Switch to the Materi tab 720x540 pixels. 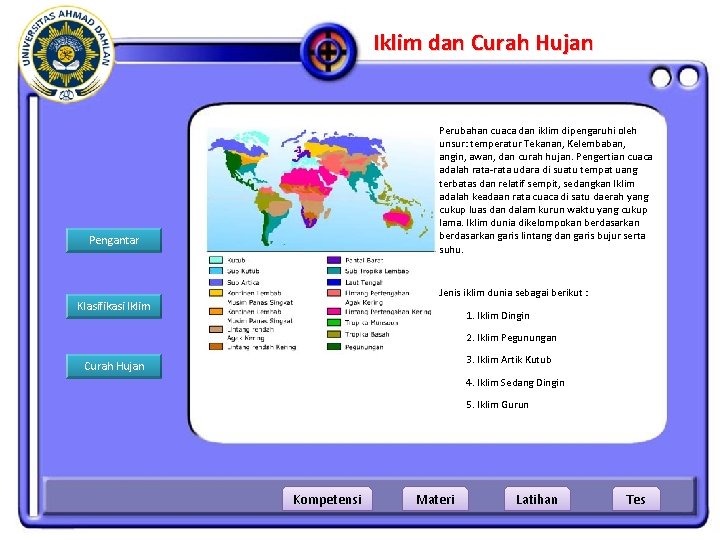(435, 499)
